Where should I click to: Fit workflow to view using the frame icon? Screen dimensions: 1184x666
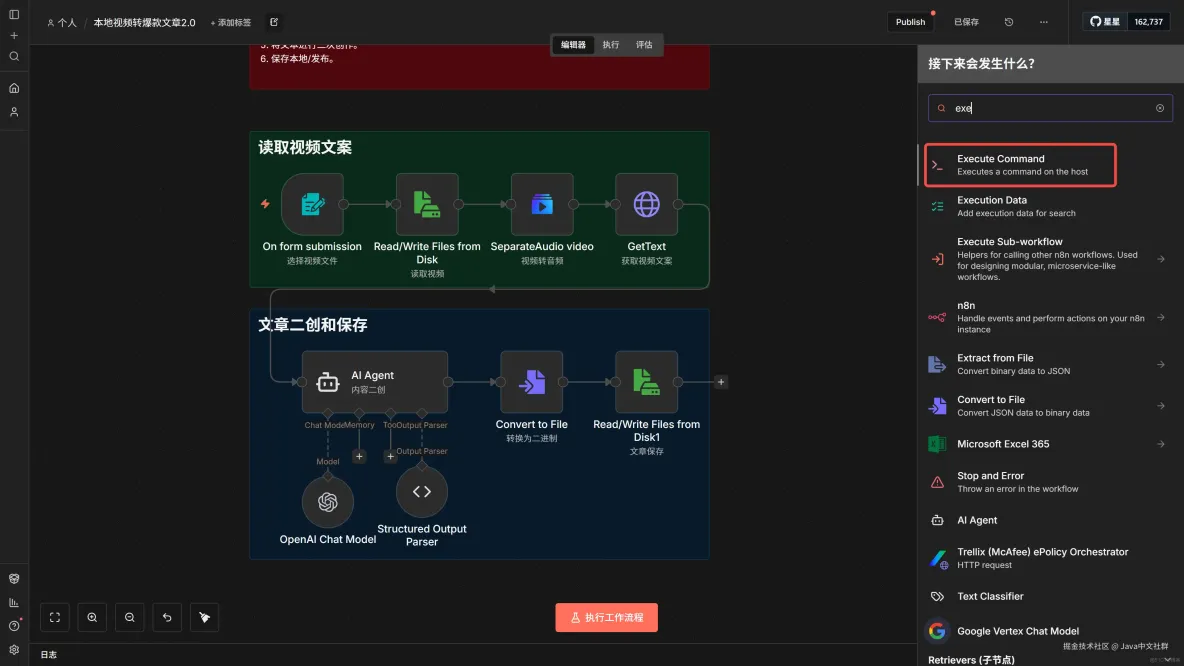pyautogui.click(x=54, y=617)
